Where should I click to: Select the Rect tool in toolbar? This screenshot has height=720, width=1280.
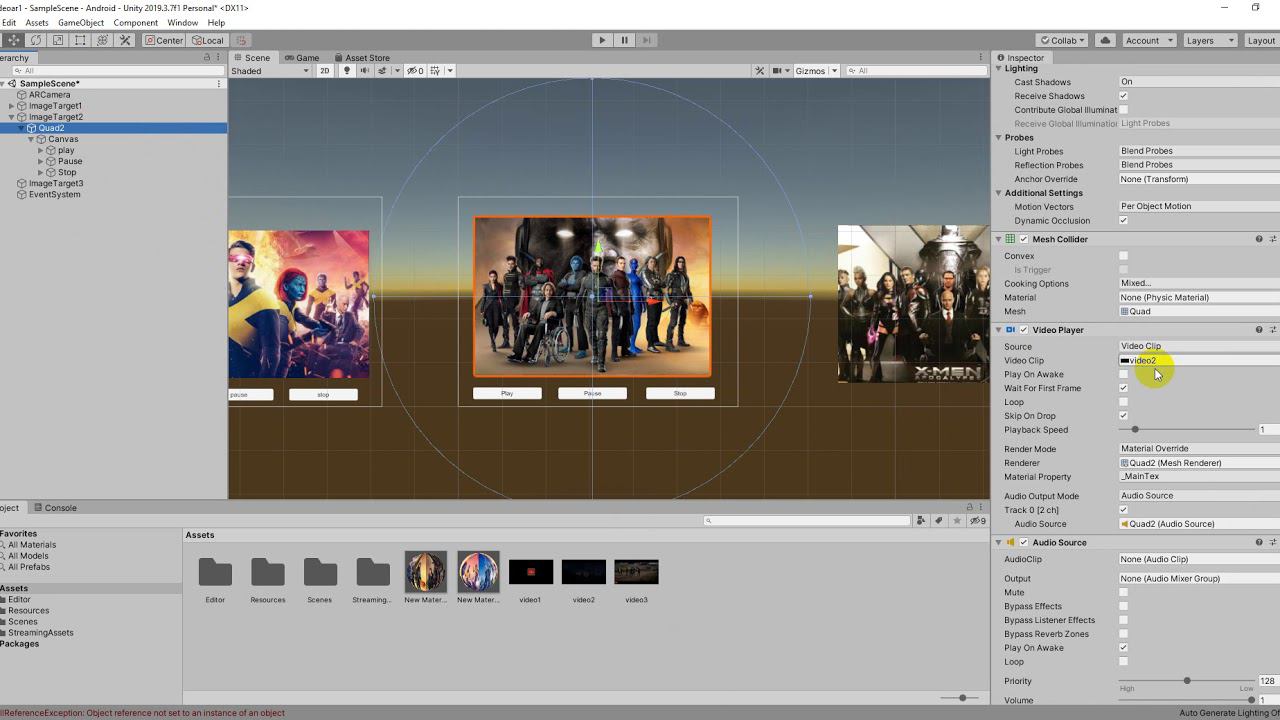(80, 40)
